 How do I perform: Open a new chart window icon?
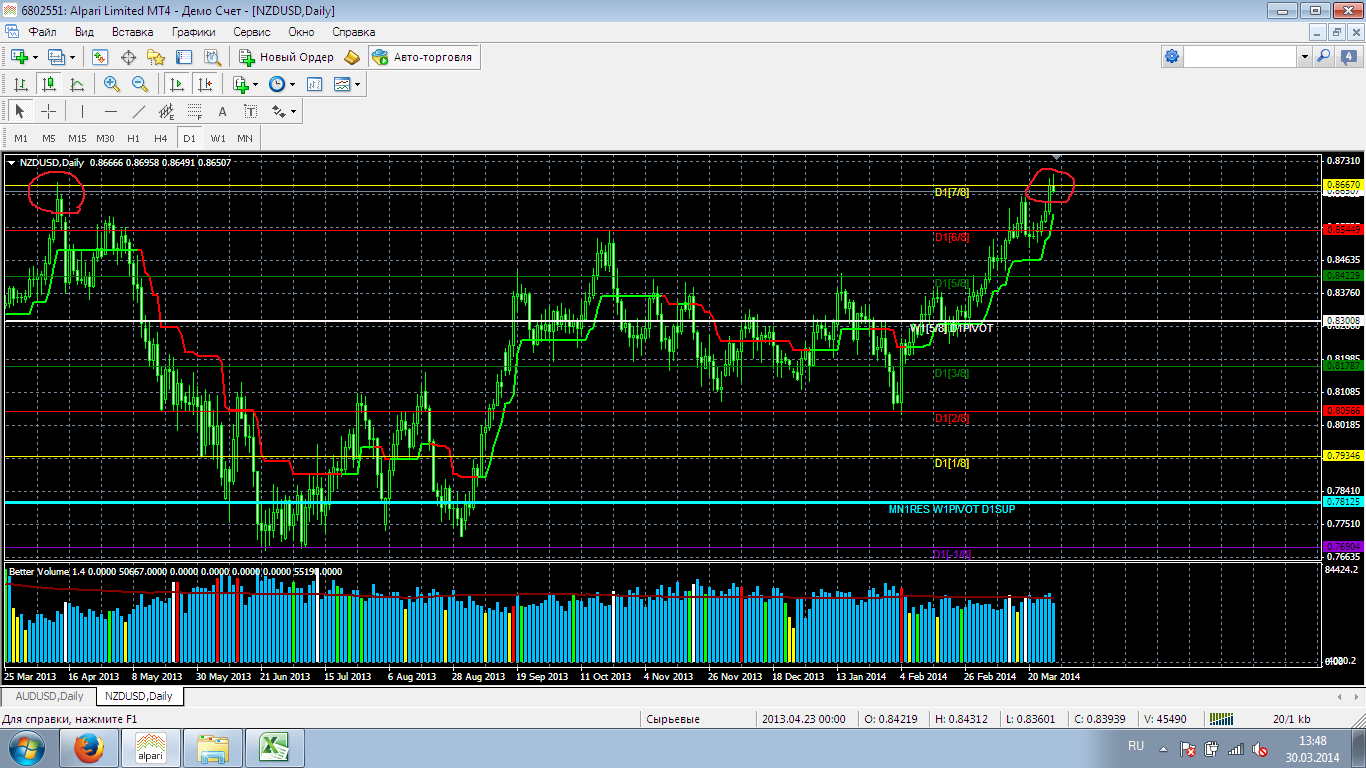click(20, 57)
